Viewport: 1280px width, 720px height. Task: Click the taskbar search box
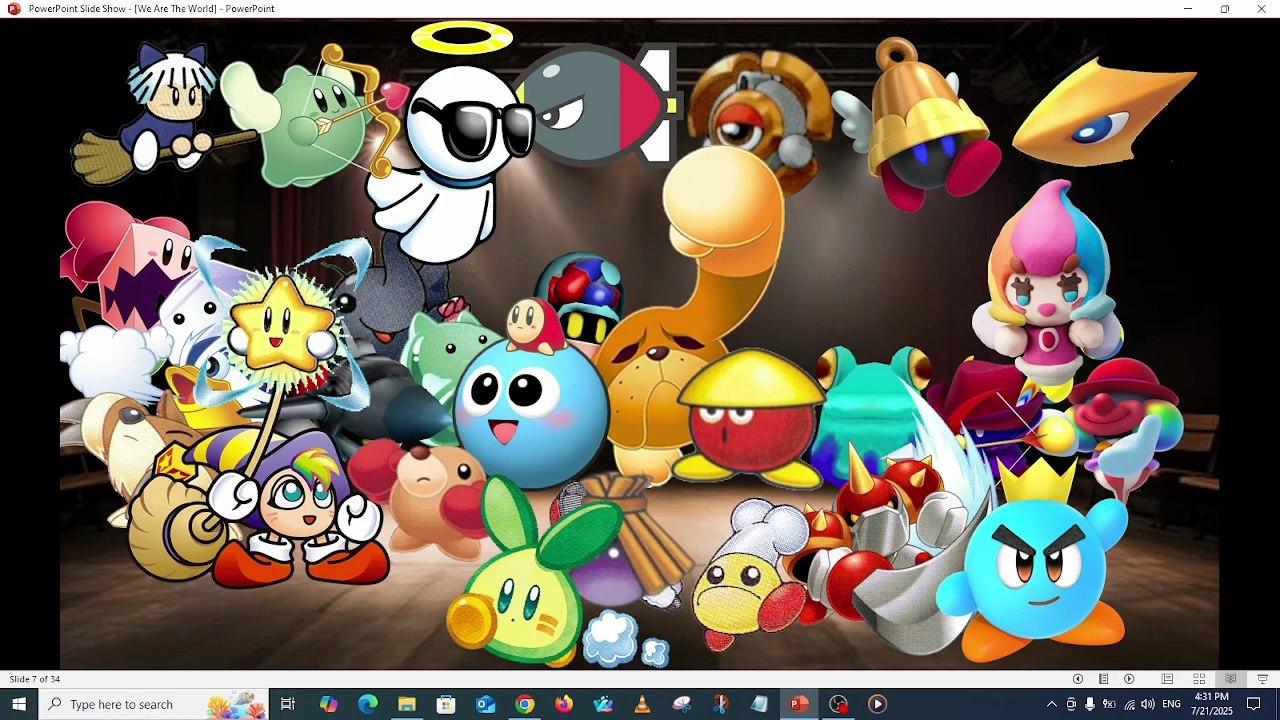point(154,704)
